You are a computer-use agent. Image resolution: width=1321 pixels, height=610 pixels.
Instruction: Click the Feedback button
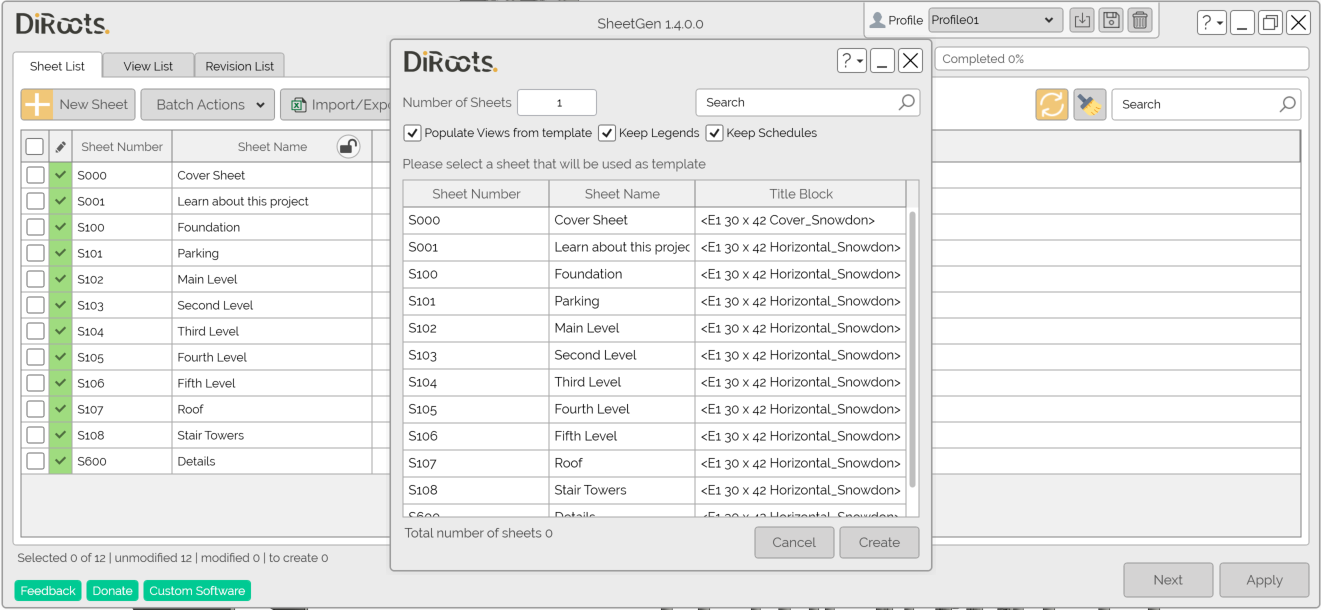tap(47, 590)
